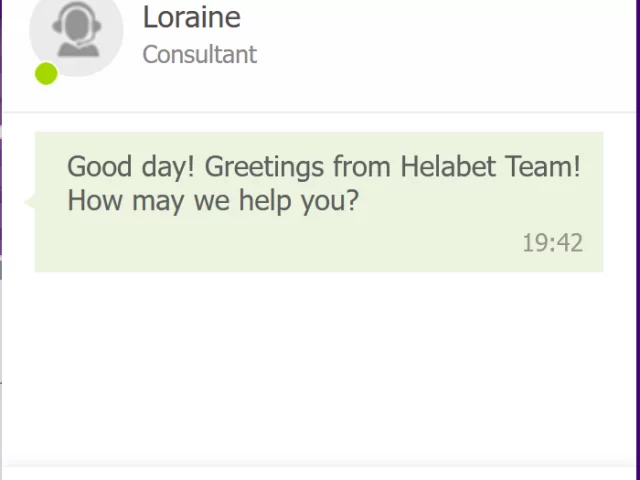Click the text "How may we help you?"
Image resolution: width=640 pixels, height=480 pixels.
click(213, 200)
